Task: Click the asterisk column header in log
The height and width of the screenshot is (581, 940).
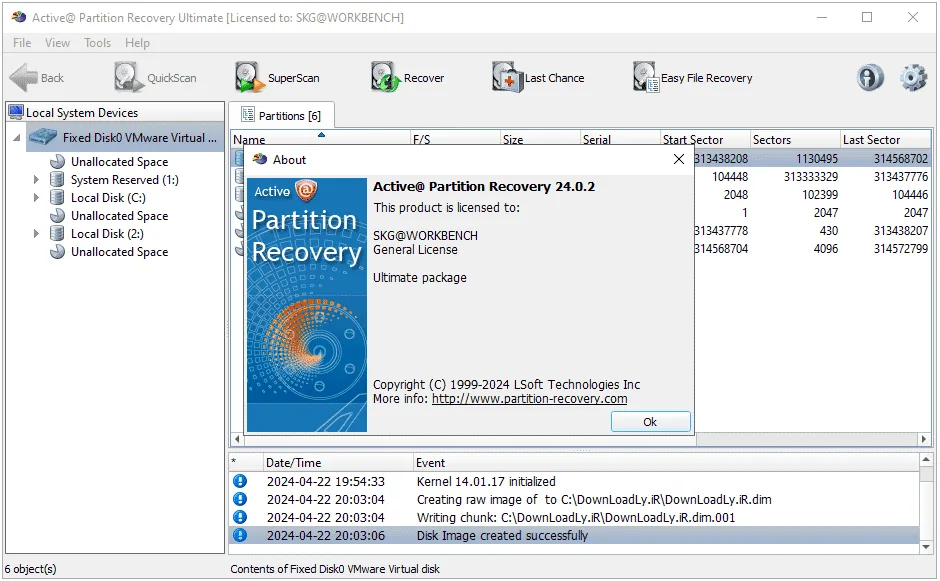Action: coord(246,462)
